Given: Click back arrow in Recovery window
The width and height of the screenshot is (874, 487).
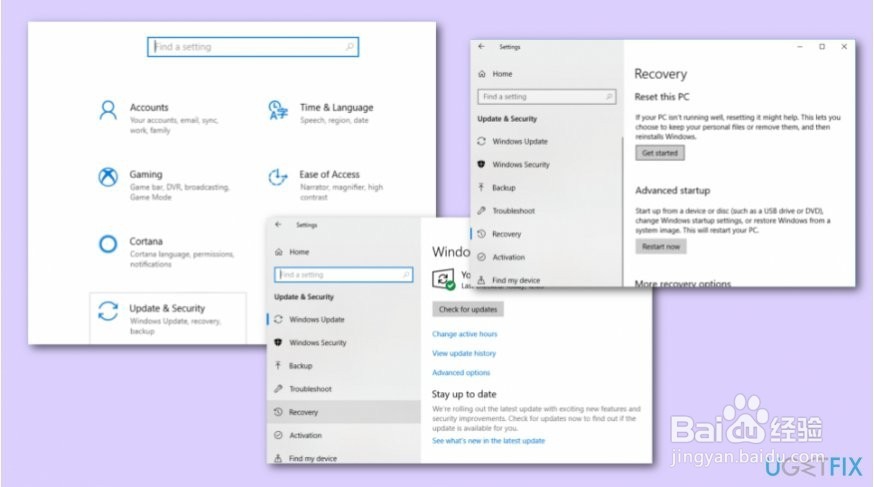Looking at the screenshot, I should (482, 47).
